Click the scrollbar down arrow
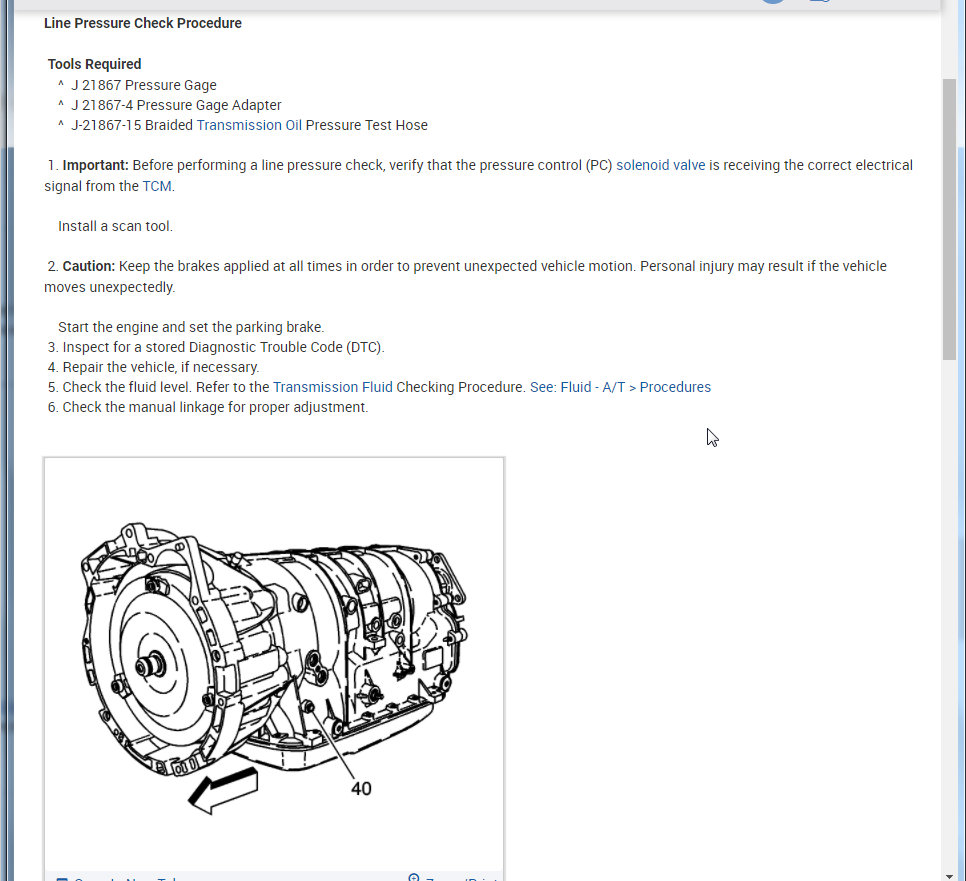Viewport: 966px width, 881px height. [x=949, y=875]
